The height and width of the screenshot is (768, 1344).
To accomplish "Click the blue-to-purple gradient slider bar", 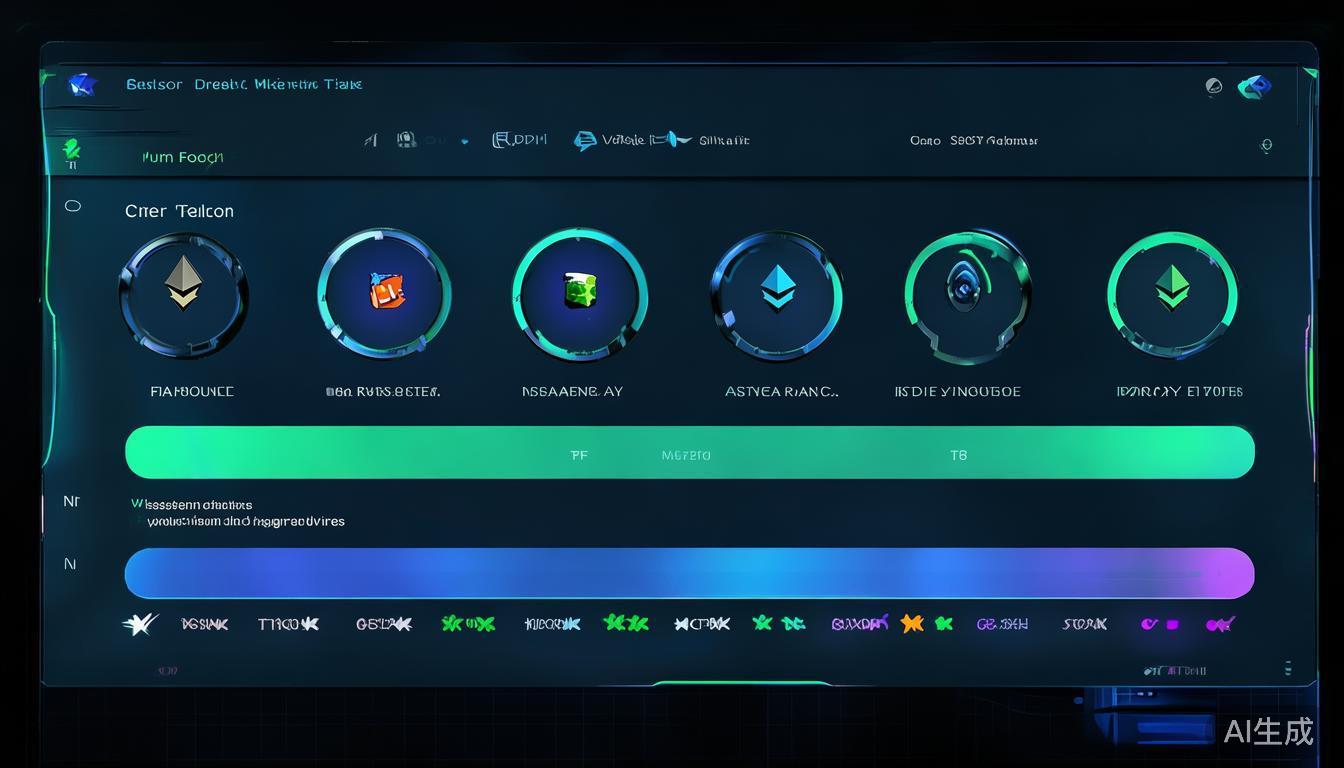I will (x=689, y=573).
